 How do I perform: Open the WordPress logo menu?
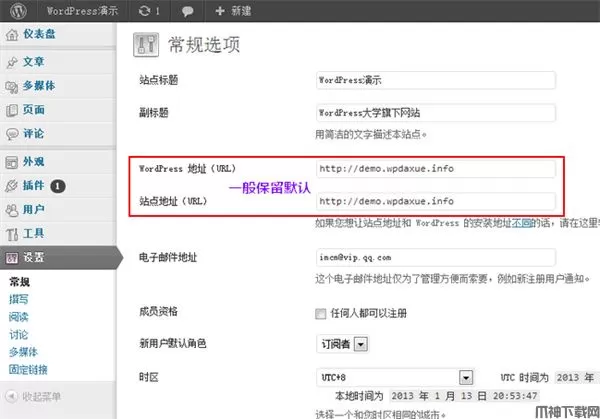coord(18,11)
